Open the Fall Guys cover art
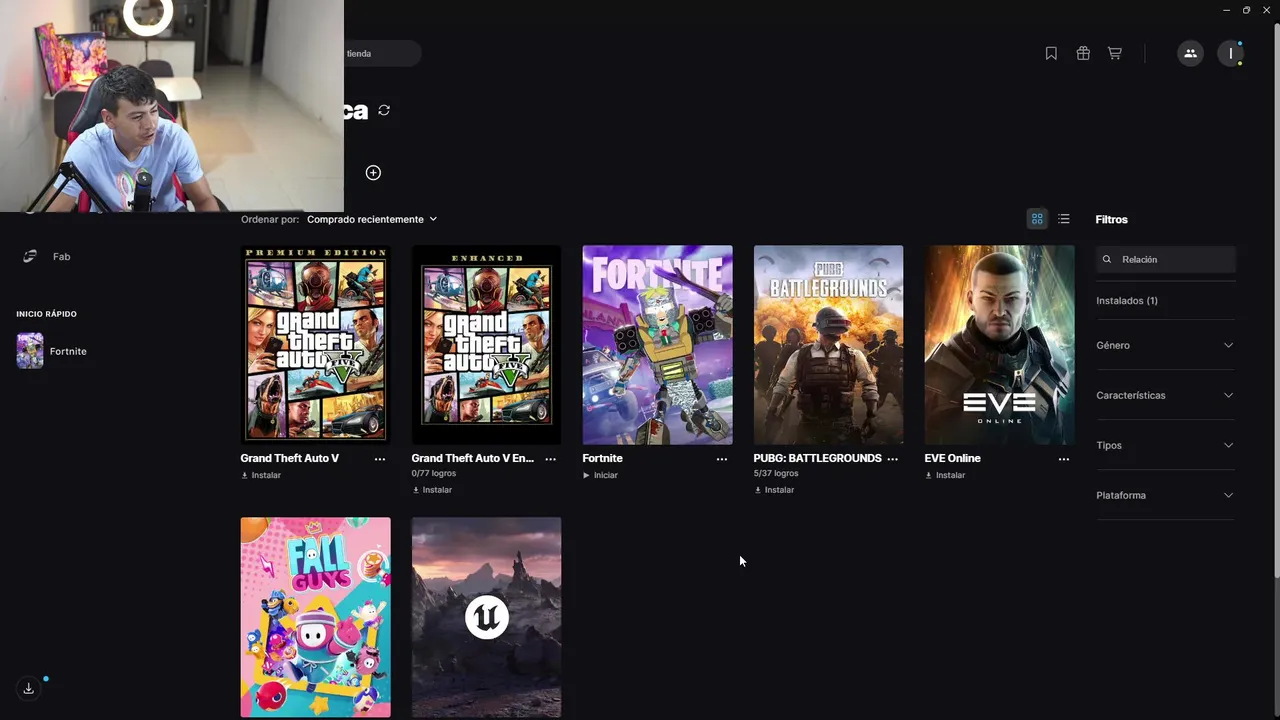Screen dimensions: 1280x720 click(x=315, y=617)
